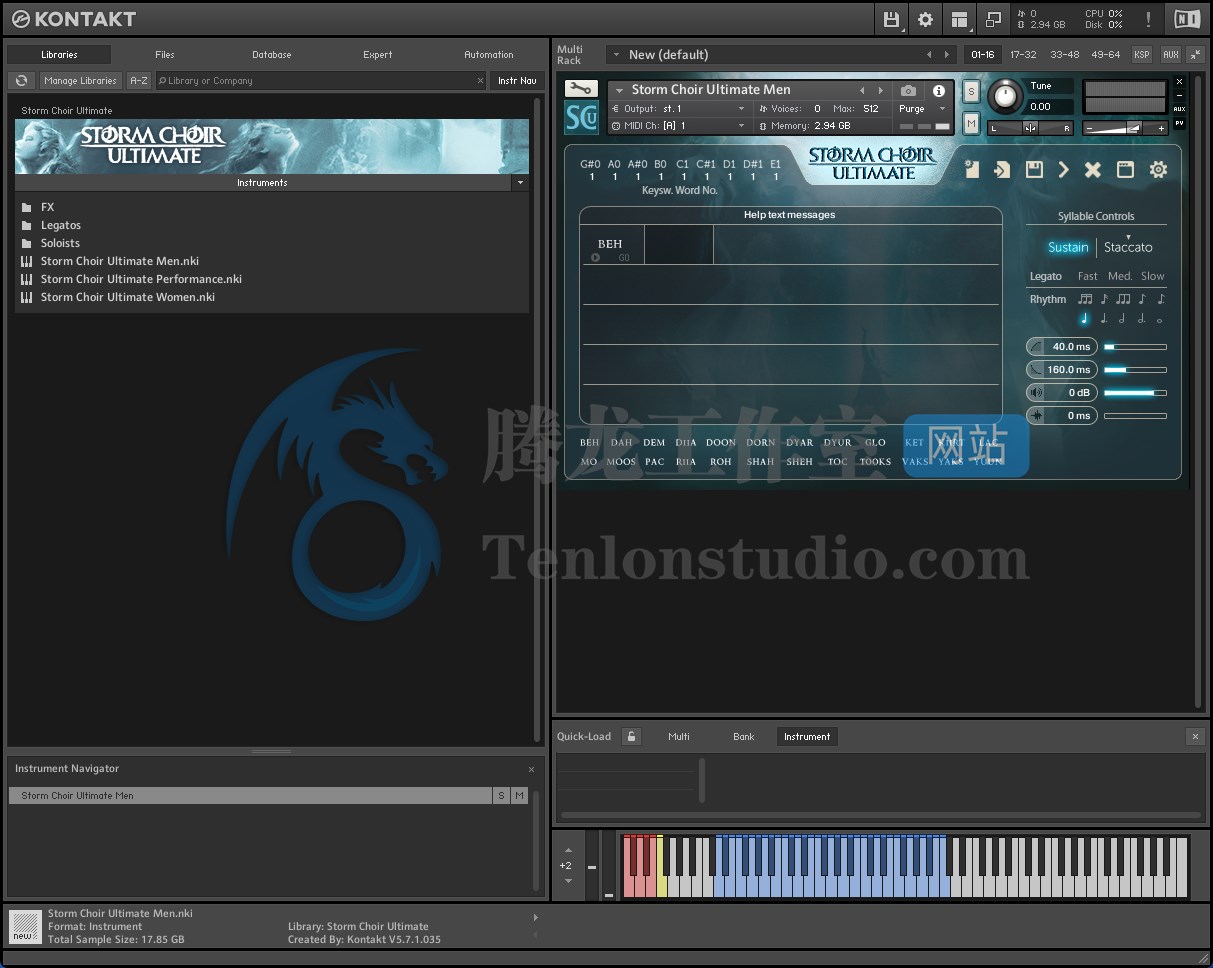This screenshot has height=968, width=1213.
Task: Select the sixteenth-note group rhythm icon
Action: pos(1085,299)
